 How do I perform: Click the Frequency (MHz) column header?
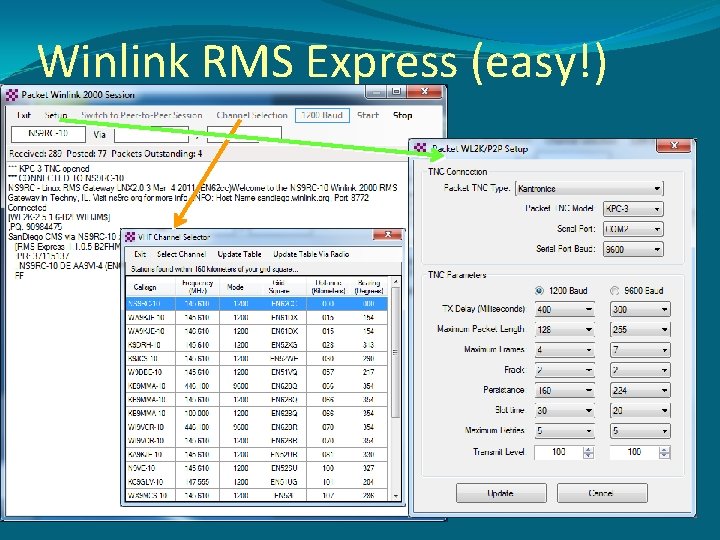(x=197, y=287)
